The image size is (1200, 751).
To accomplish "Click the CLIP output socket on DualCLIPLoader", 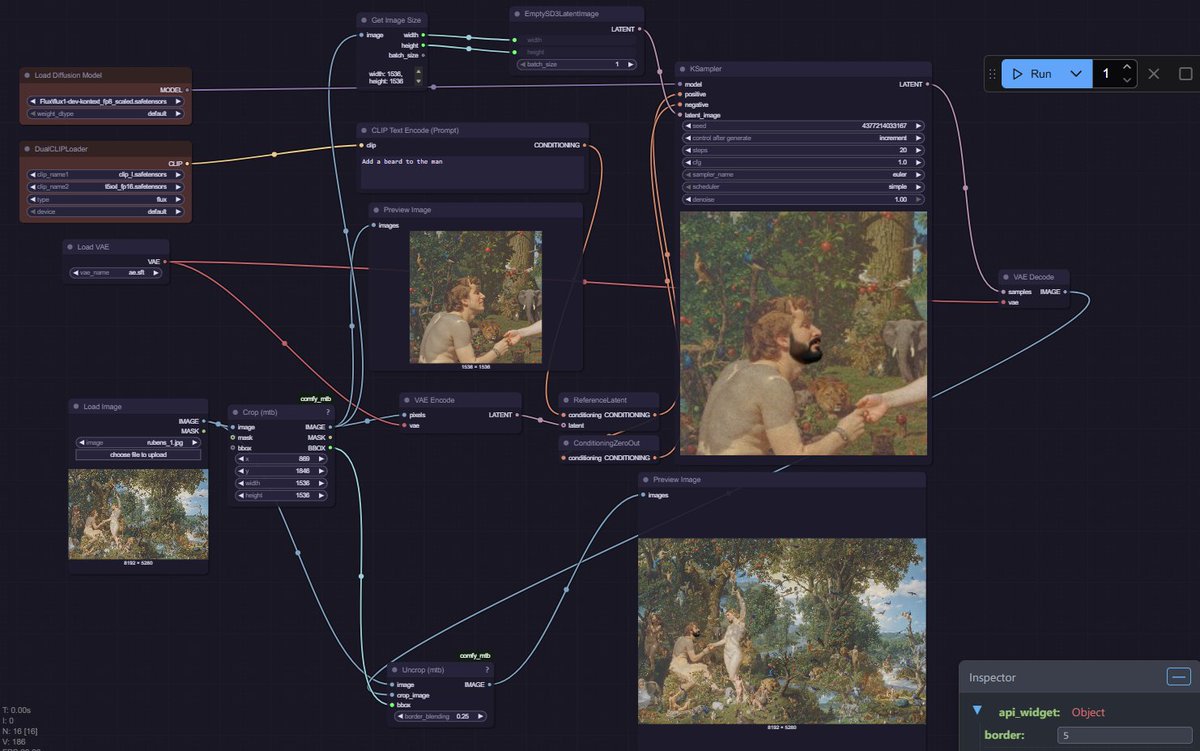I will pyautogui.click(x=187, y=162).
